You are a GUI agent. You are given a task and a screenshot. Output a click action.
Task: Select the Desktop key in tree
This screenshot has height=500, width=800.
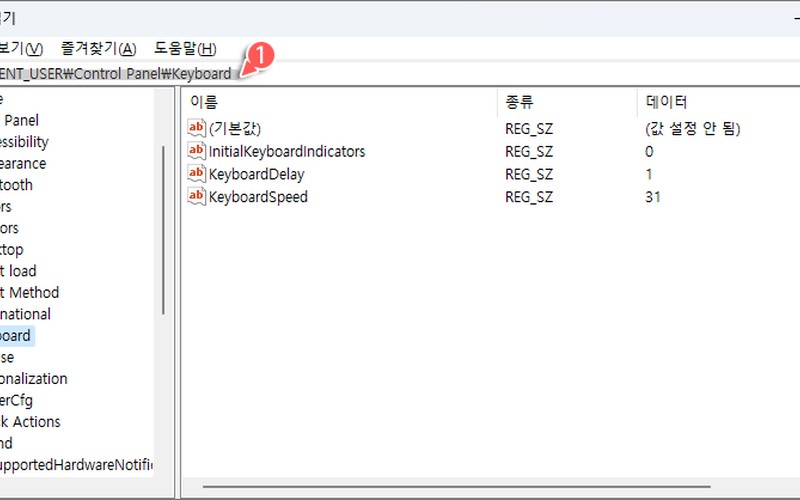click(x=12, y=250)
